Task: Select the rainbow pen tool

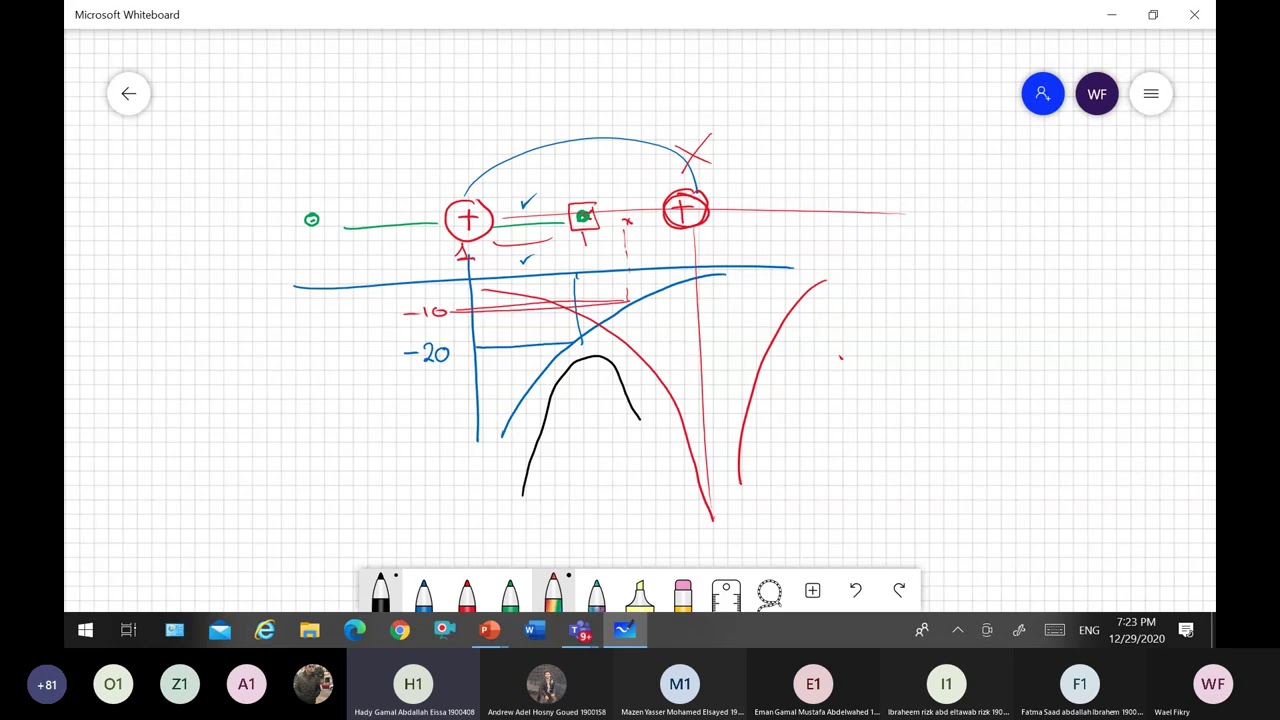Action: click(553, 592)
